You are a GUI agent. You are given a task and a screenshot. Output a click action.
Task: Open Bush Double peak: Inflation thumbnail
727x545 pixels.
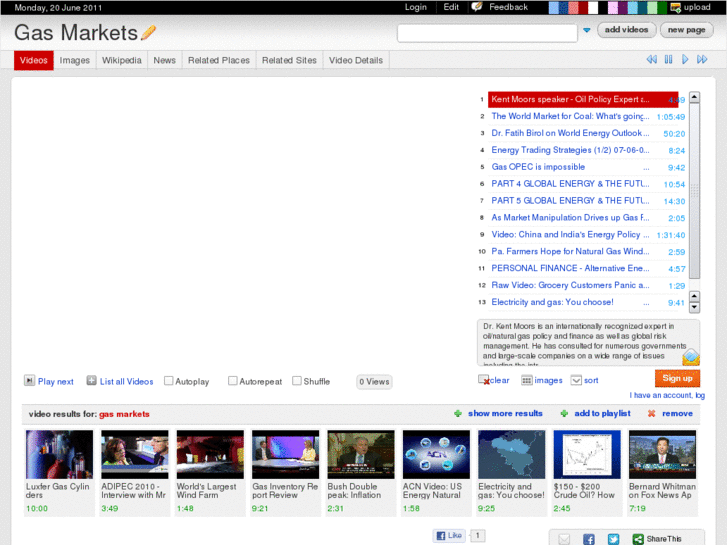(361, 454)
